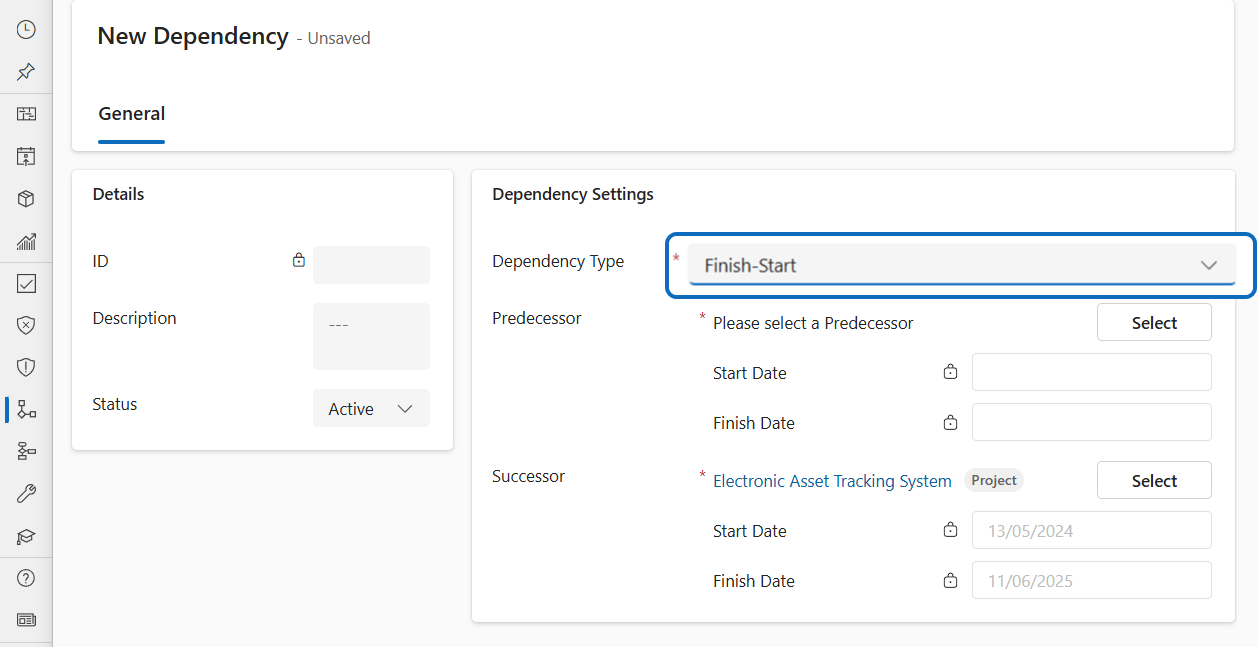Open the shield exclamation icon in sidebar
Viewport: 1258px width, 647px height.
[27, 367]
